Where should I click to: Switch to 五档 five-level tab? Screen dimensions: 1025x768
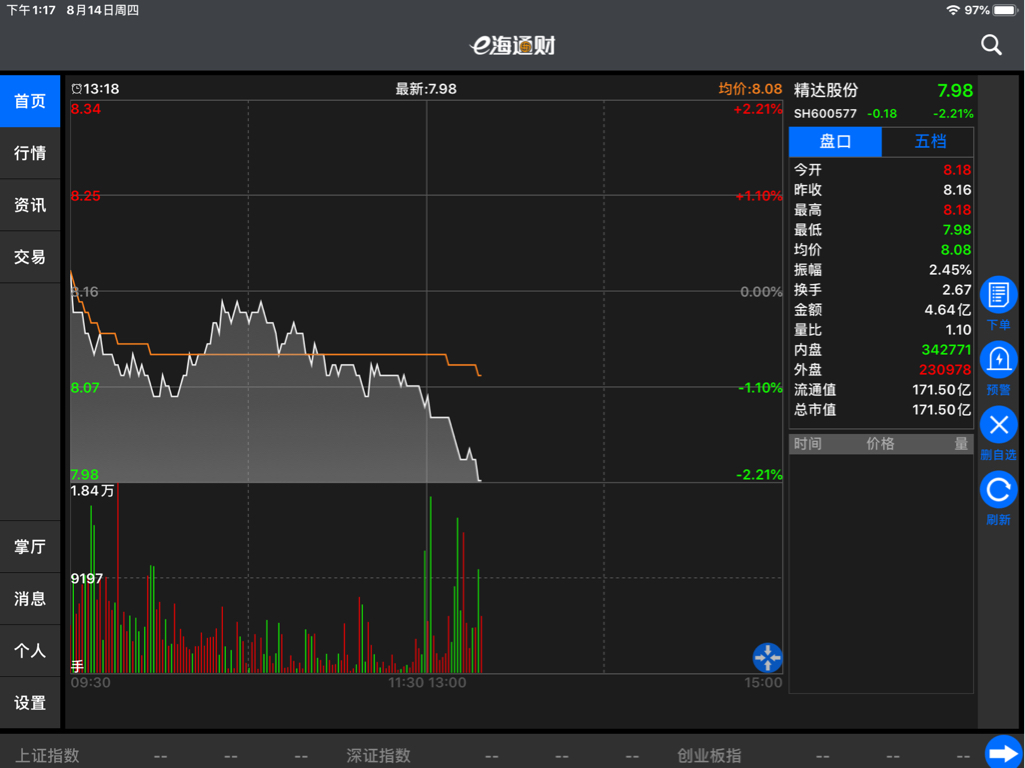pyautogui.click(x=928, y=142)
